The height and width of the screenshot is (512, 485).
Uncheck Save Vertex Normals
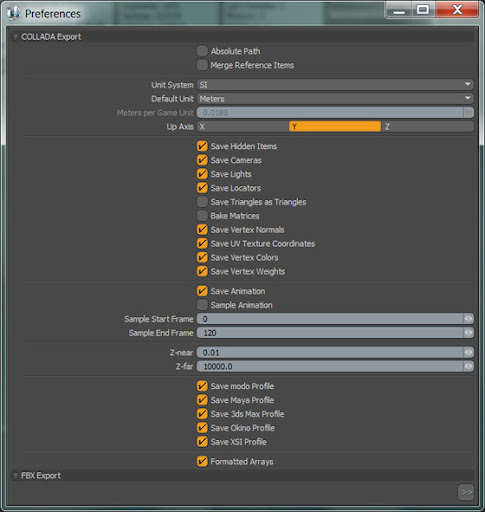pos(202,230)
